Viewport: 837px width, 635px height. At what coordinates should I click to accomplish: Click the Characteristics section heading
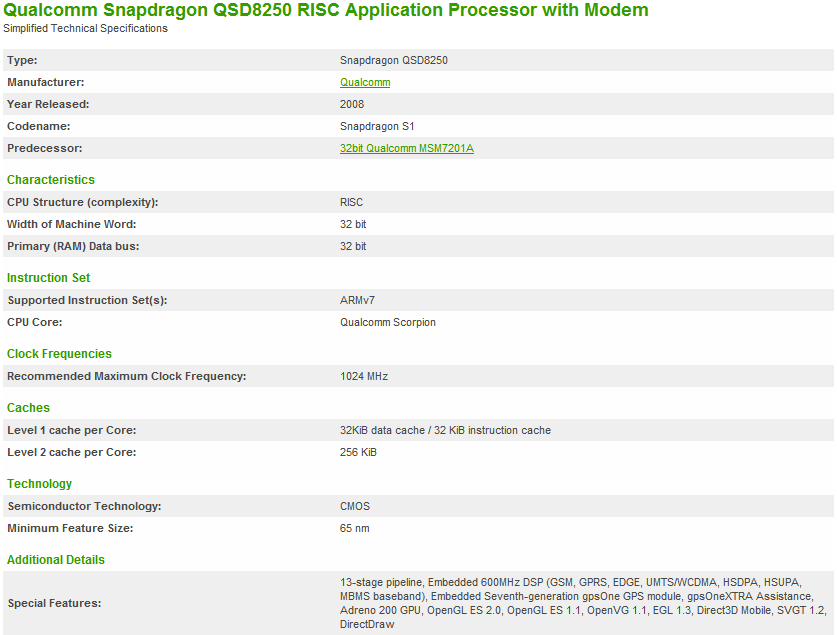(x=51, y=180)
